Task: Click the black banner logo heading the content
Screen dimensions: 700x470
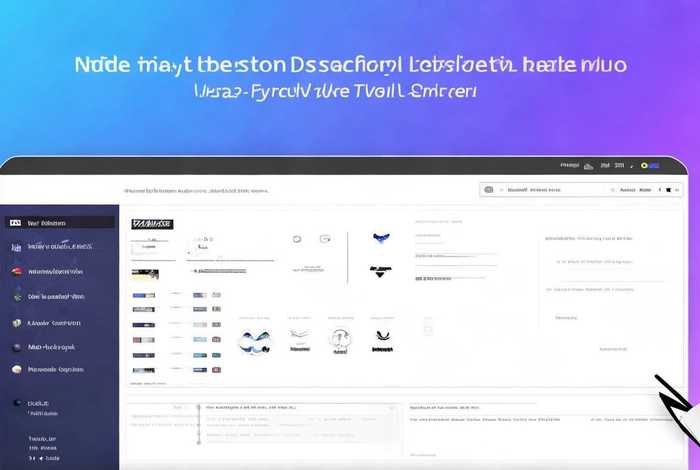Action: [152, 224]
